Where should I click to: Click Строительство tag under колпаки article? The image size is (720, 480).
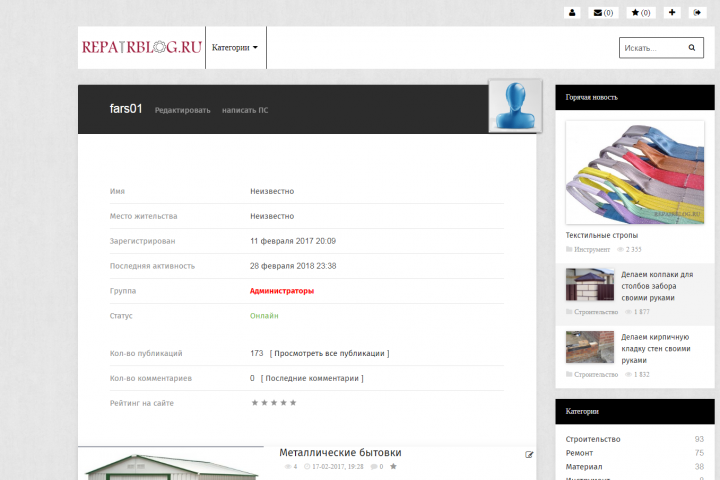click(596, 312)
